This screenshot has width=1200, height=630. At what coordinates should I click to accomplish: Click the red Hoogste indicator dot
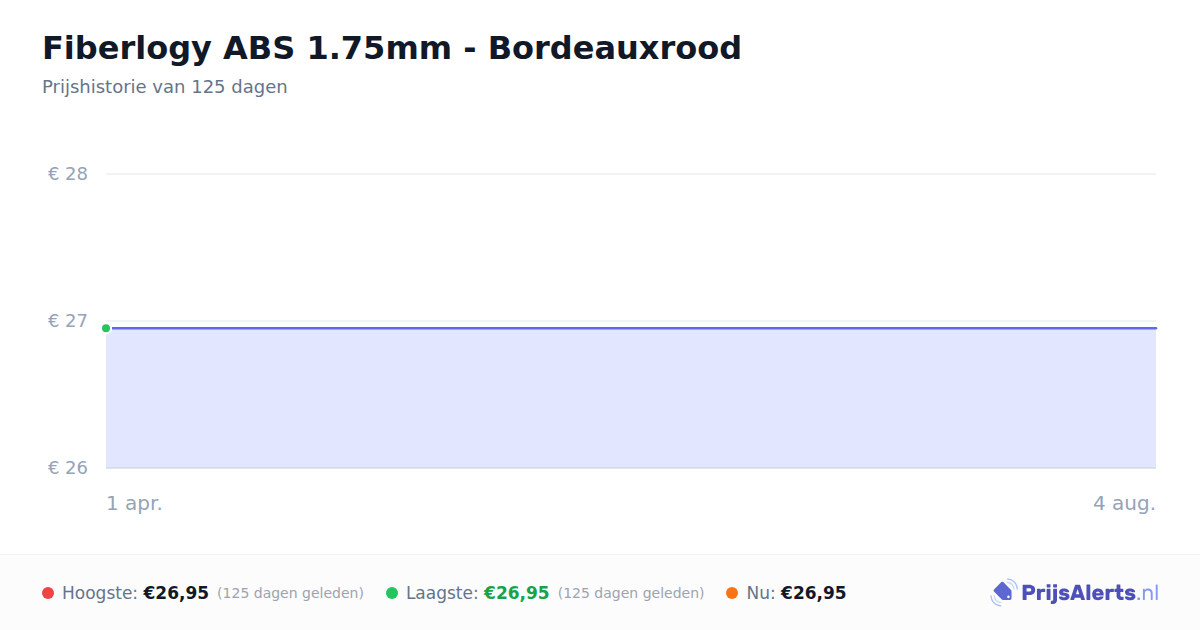pyautogui.click(x=48, y=593)
